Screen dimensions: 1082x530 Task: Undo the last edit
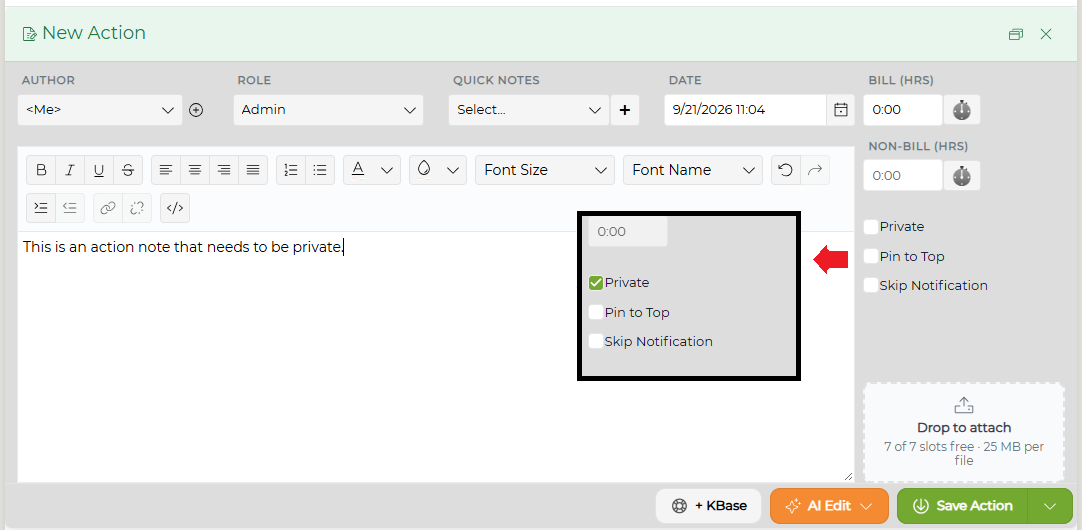click(786, 170)
